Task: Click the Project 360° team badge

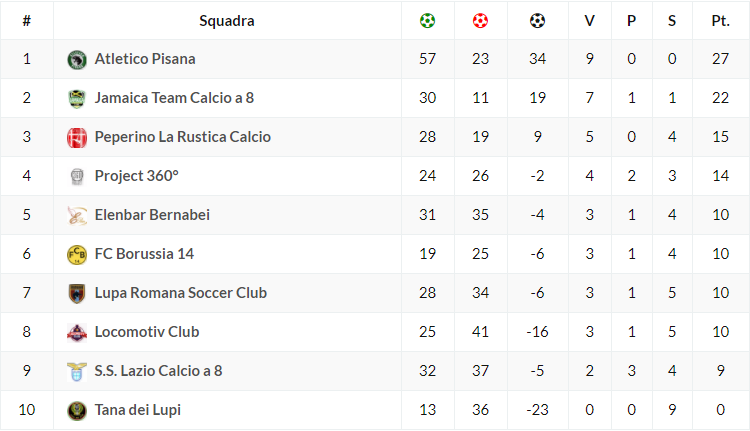Action: pyautogui.click(x=77, y=176)
